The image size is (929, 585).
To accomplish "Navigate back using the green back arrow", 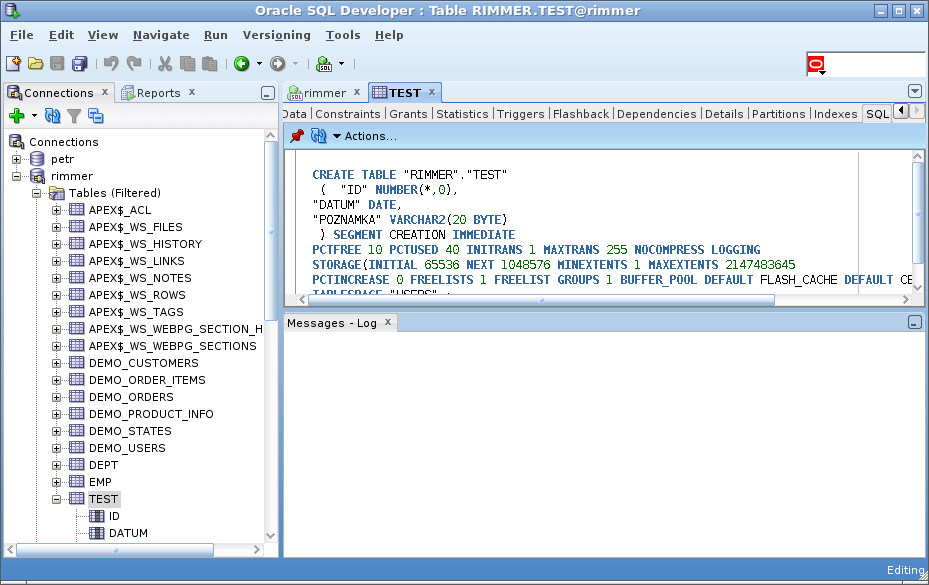I will 242,63.
